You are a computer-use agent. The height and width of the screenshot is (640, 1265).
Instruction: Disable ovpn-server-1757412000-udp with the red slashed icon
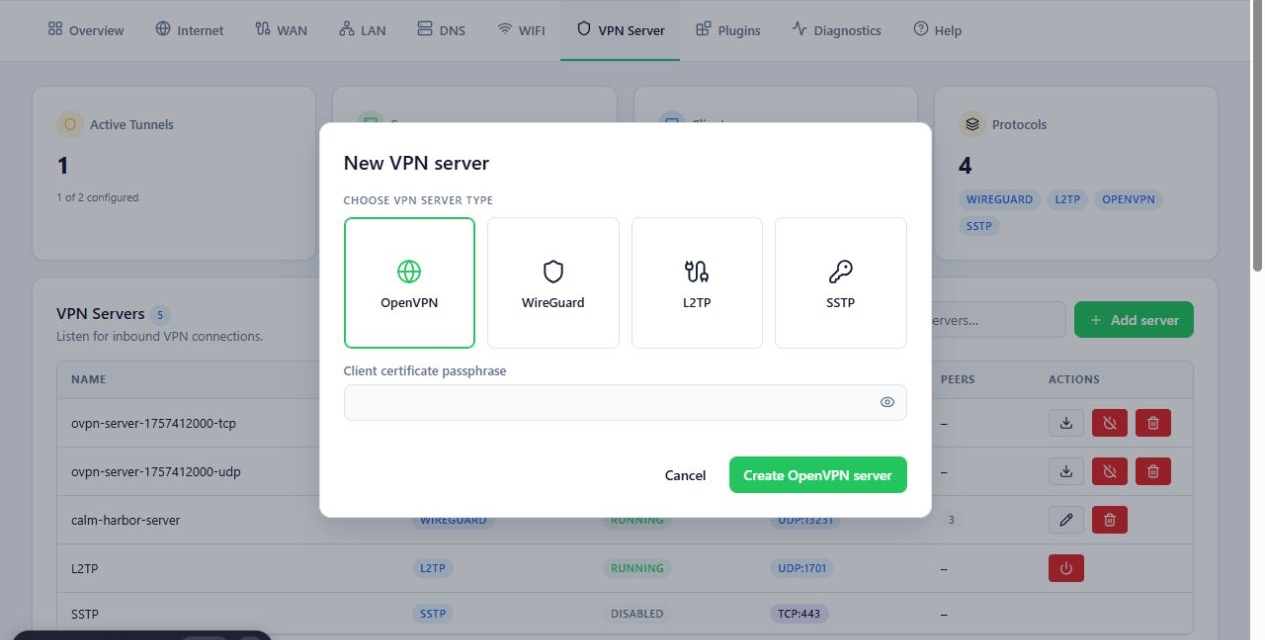click(x=1110, y=471)
